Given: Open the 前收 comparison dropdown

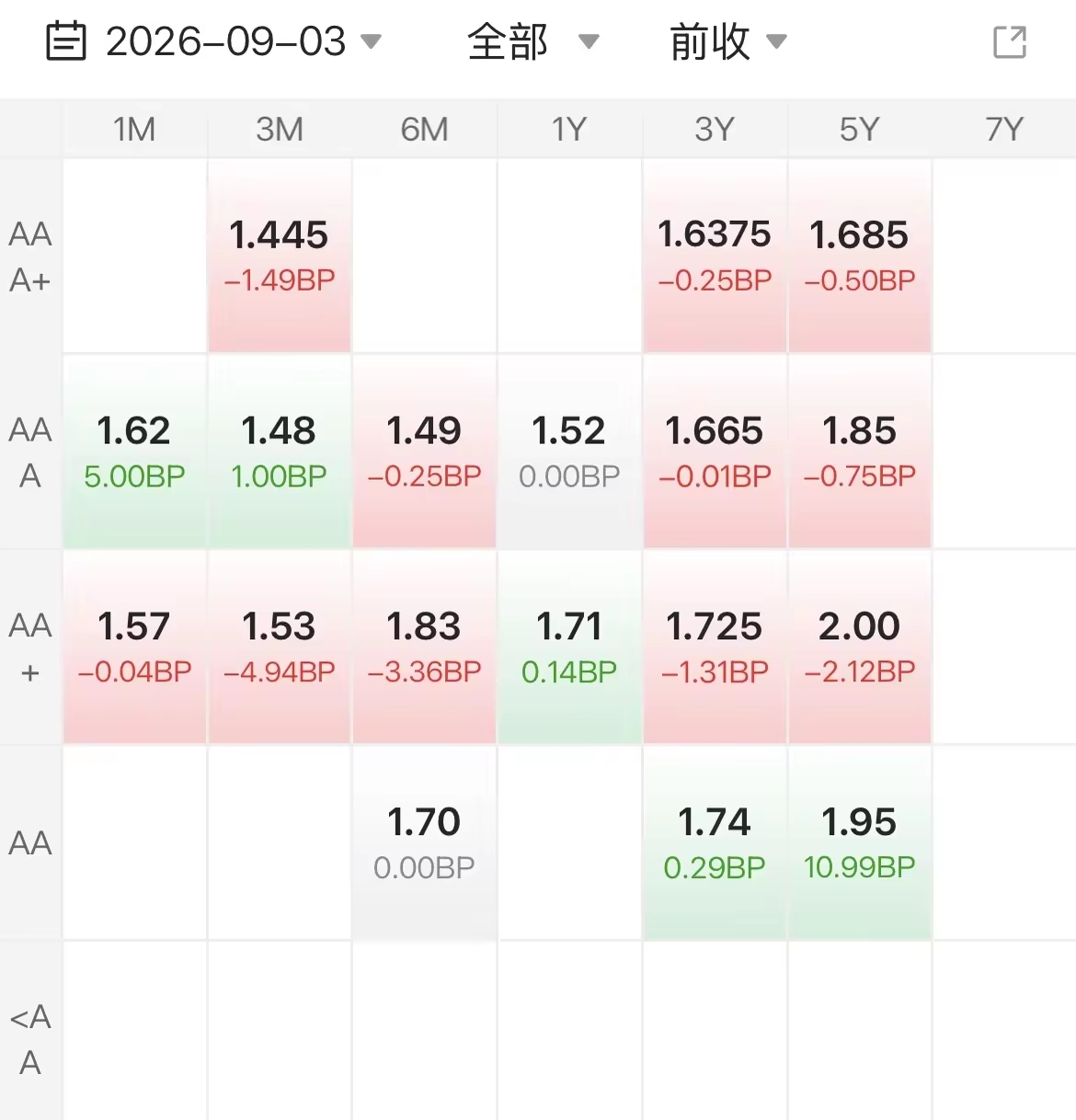Looking at the screenshot, I should click(727, 41).
